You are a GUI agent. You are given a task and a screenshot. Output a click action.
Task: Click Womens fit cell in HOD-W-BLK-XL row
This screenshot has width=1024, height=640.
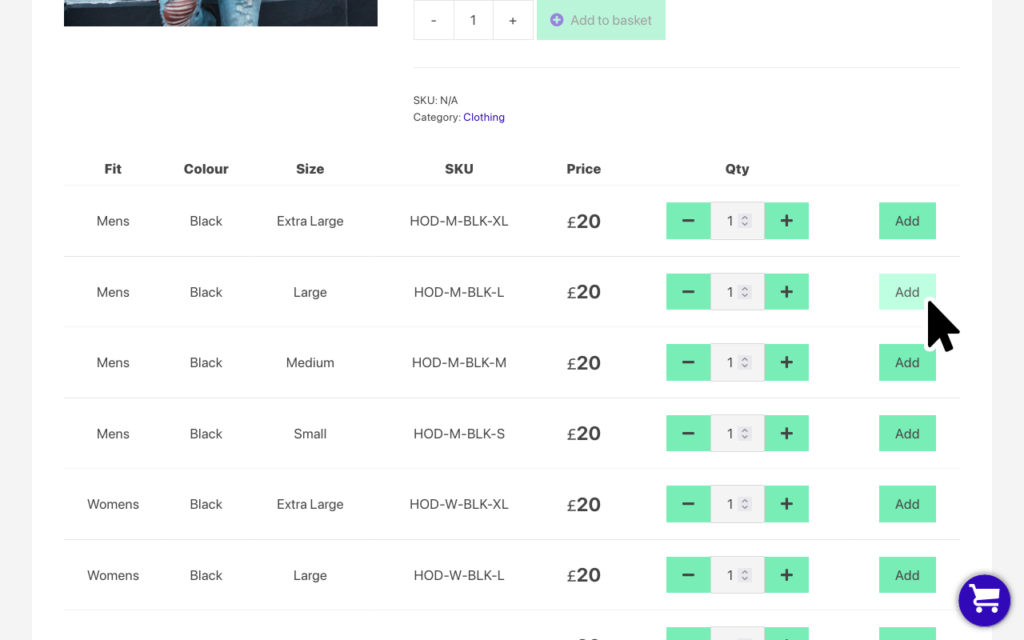pyautogui.click(x=113, y=505)
